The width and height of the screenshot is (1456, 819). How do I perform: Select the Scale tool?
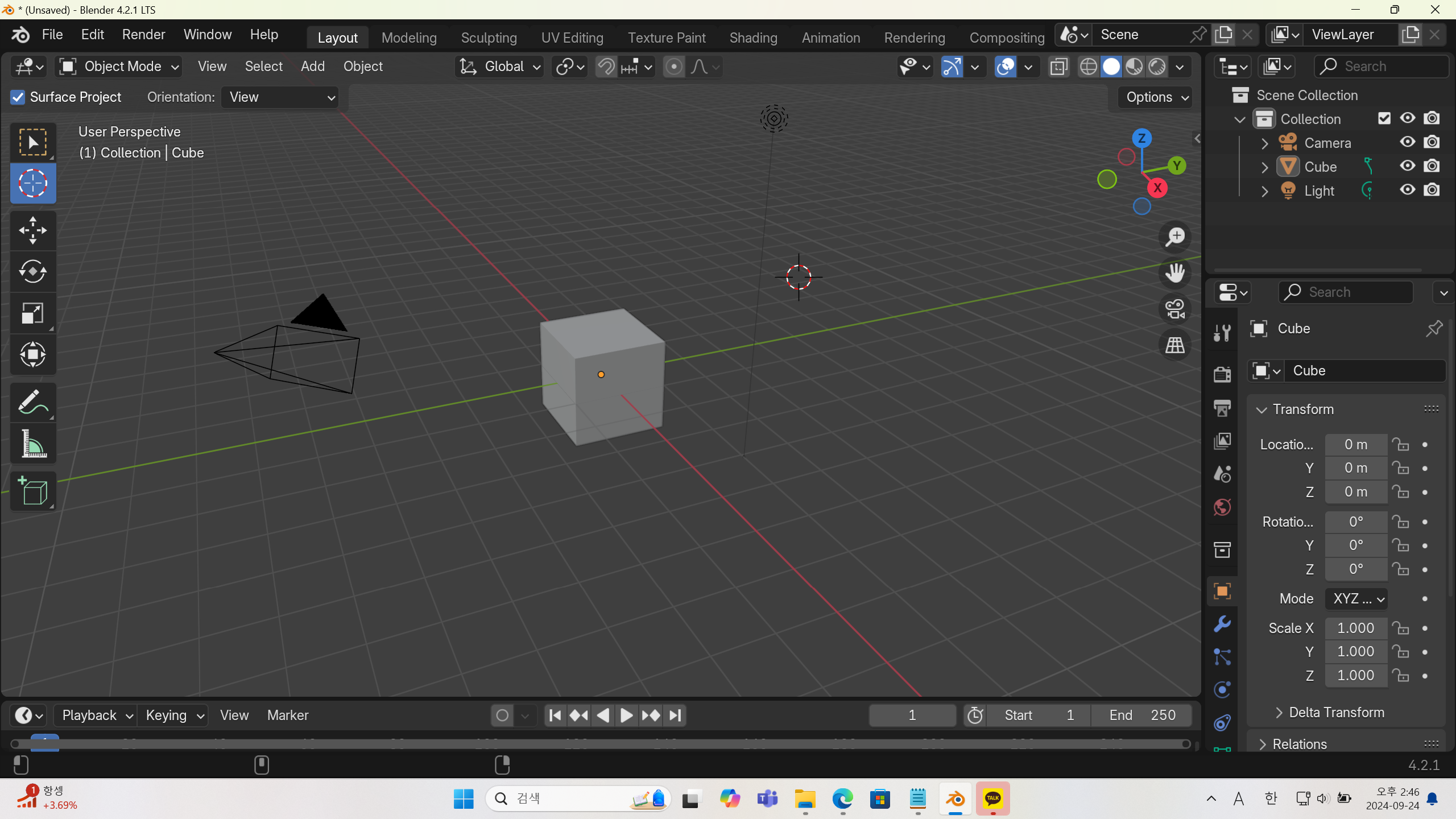32,313
